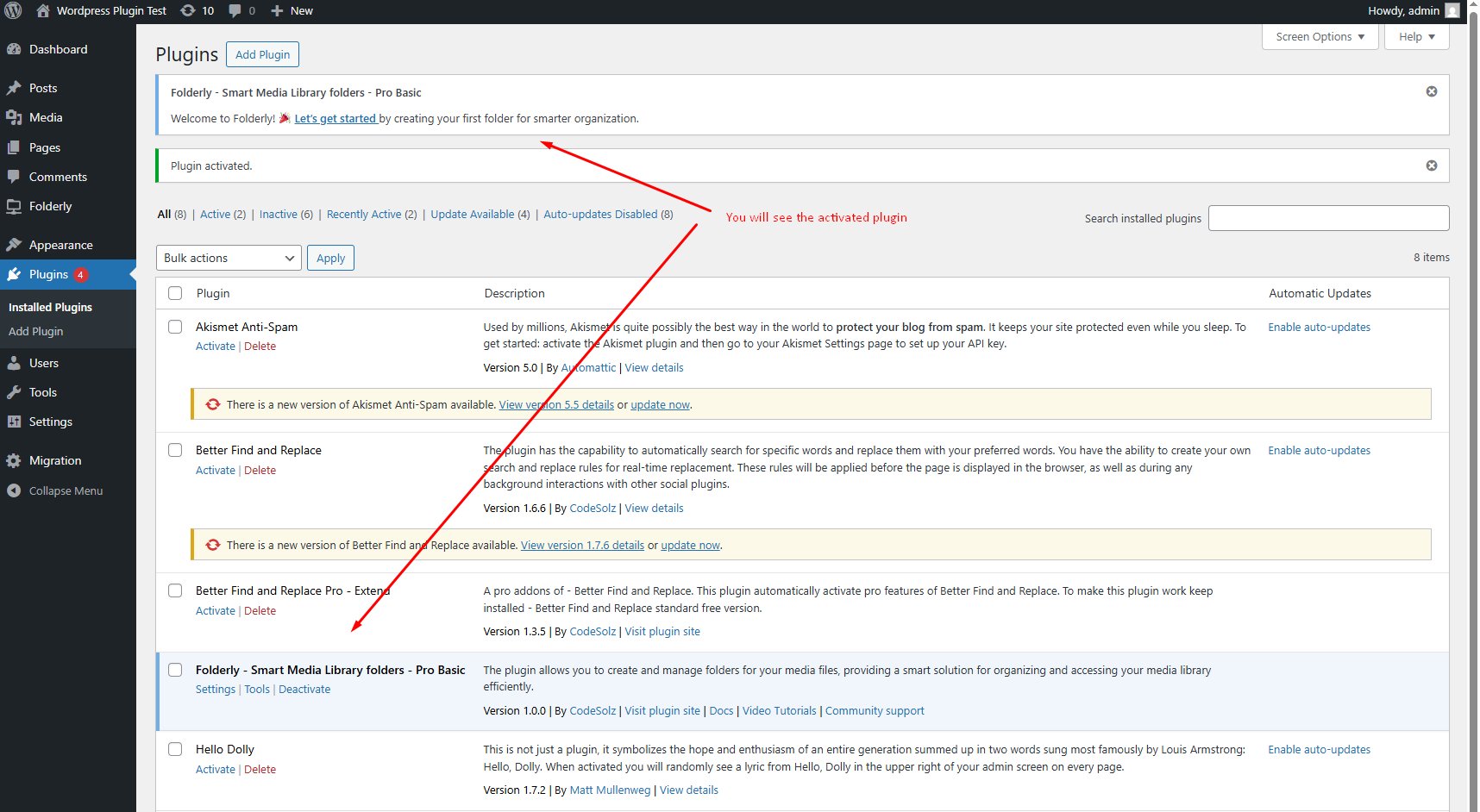Viewport: 1480px width, 812px height.
Task: Filter plugins by Inactive (6)
Action: [x=286, y=214]
